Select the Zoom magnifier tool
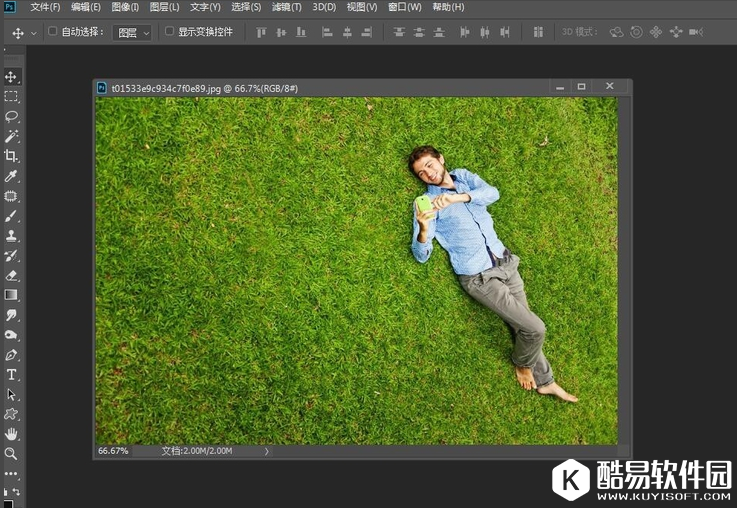Image resolution: width=737 pixels, height=508 pixels. pos(11,453)
